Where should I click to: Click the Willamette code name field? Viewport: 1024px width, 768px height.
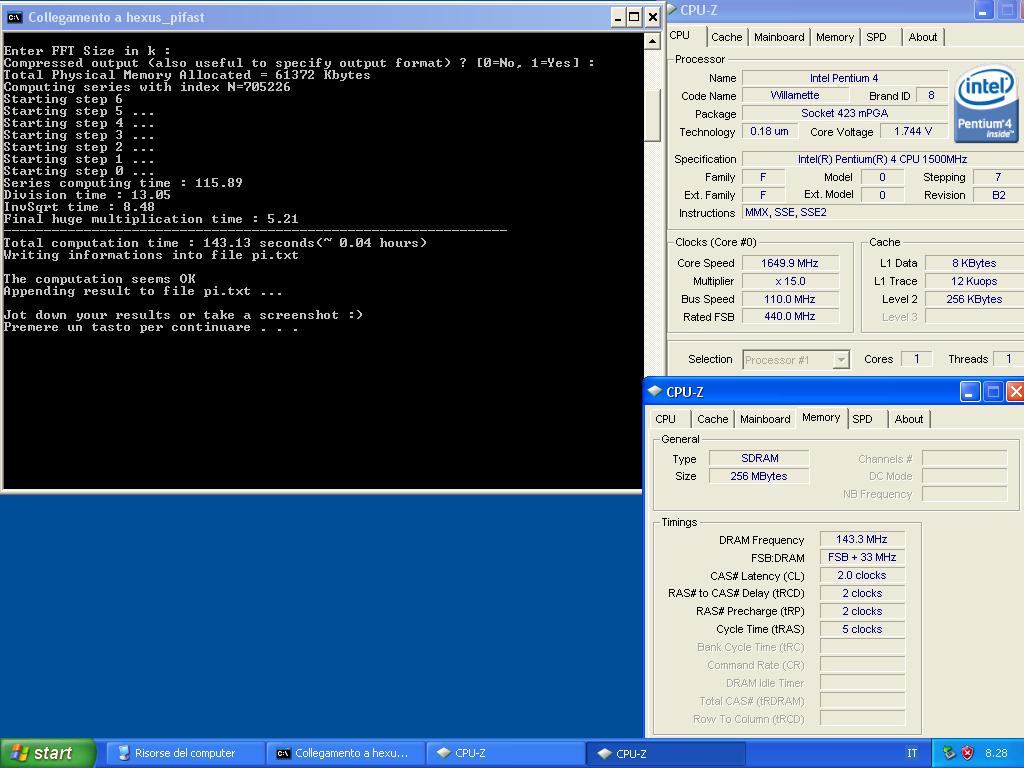click(795, 95)
